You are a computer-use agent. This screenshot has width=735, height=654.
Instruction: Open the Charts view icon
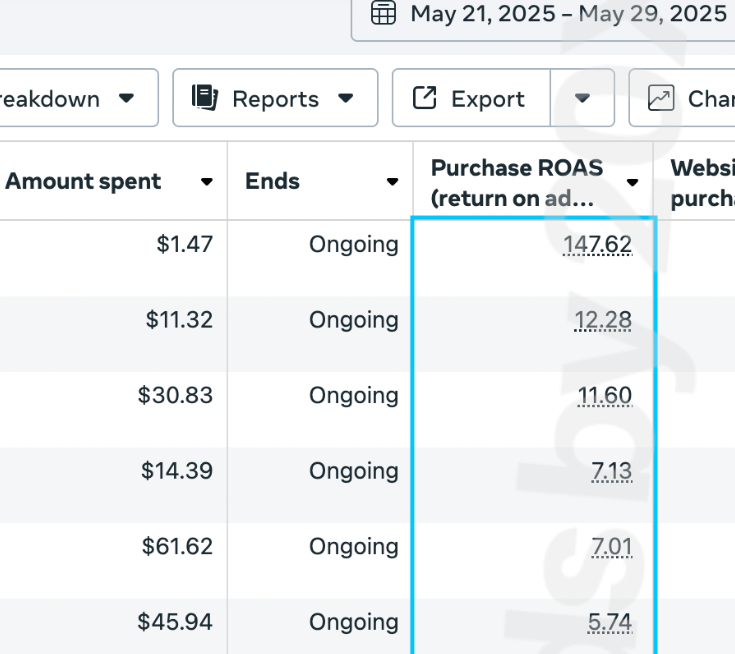tap(660, 98)
